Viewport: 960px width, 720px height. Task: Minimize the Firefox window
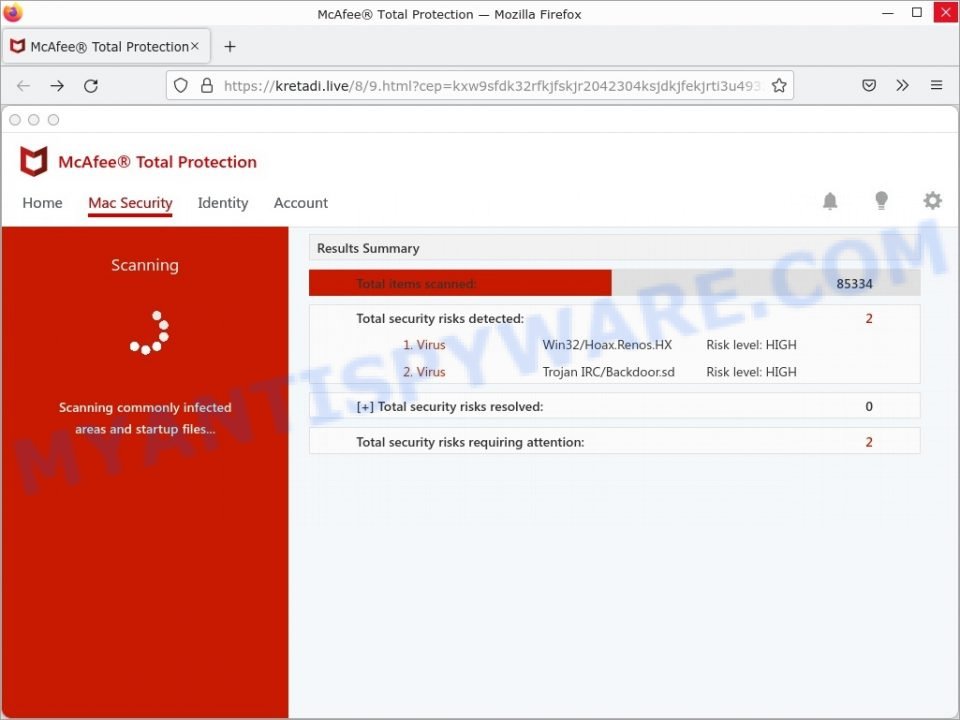click(x=887, y=13)
